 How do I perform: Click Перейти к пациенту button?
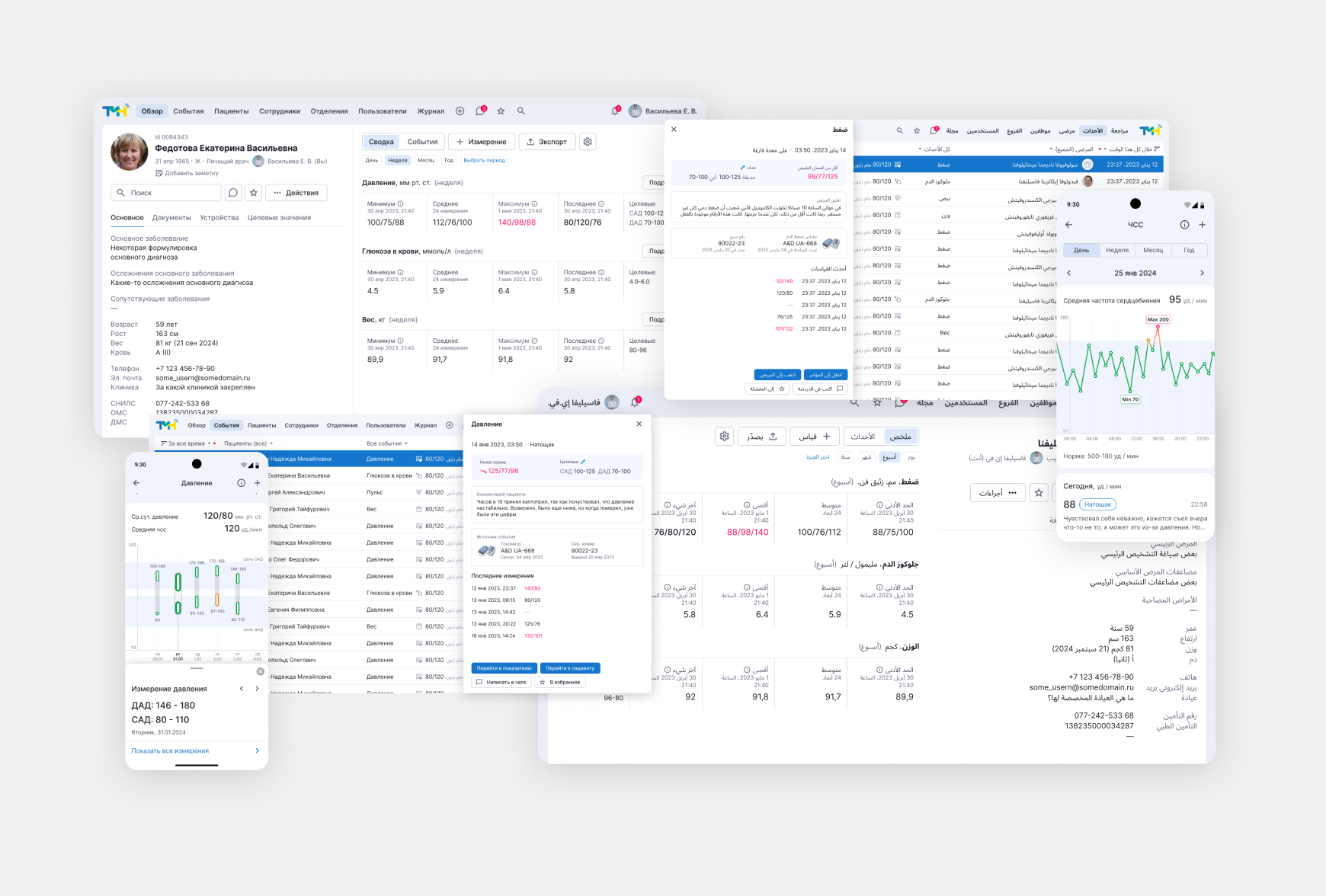[x=570, y=668]
